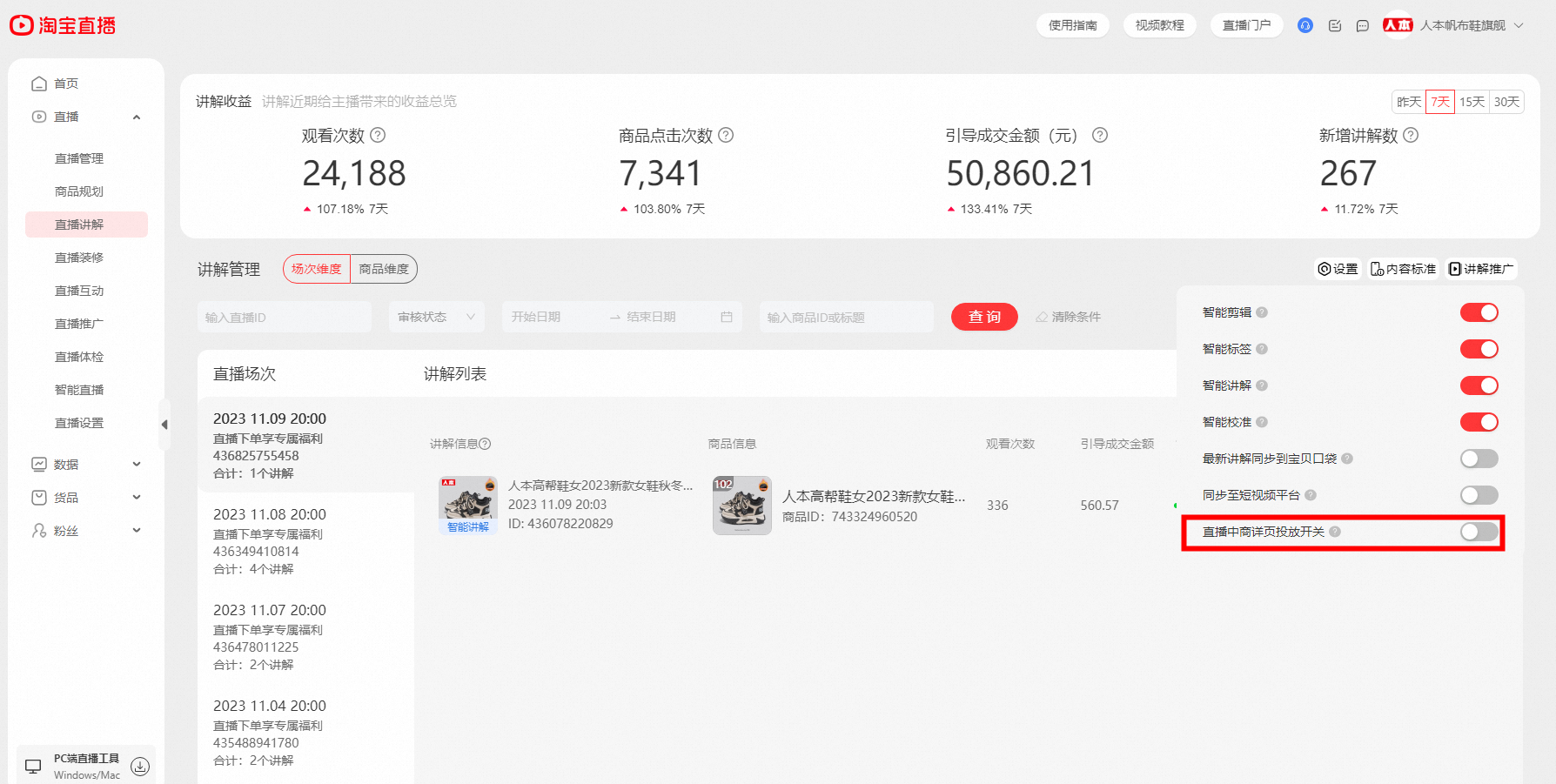Expand the 粉丝 sidebar section
Screen dimensions: 1556x784
coord(137,531)
